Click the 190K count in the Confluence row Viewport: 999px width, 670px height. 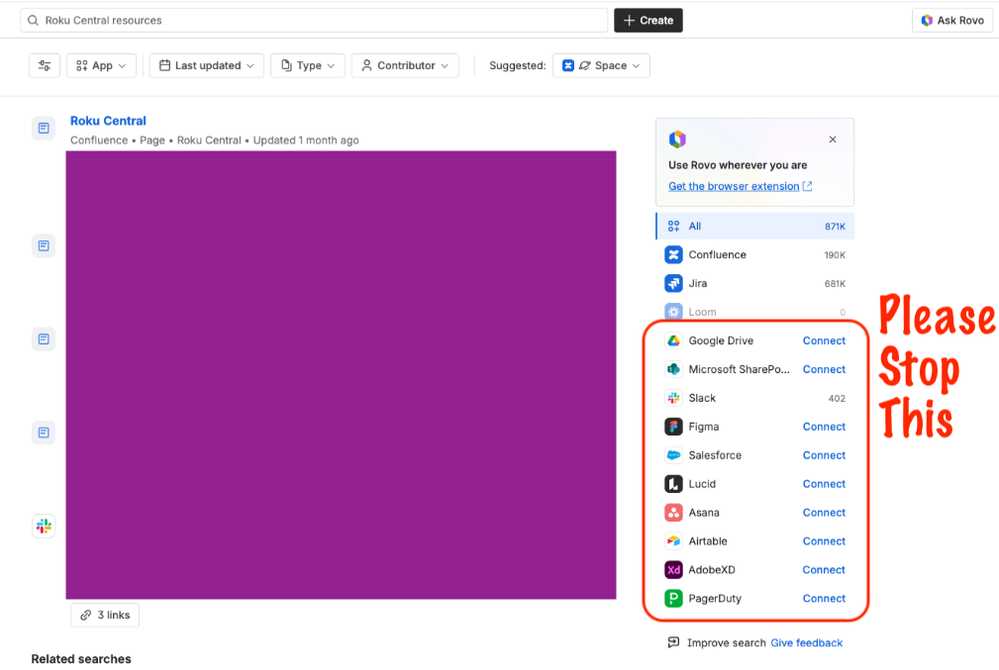(835, 255)
